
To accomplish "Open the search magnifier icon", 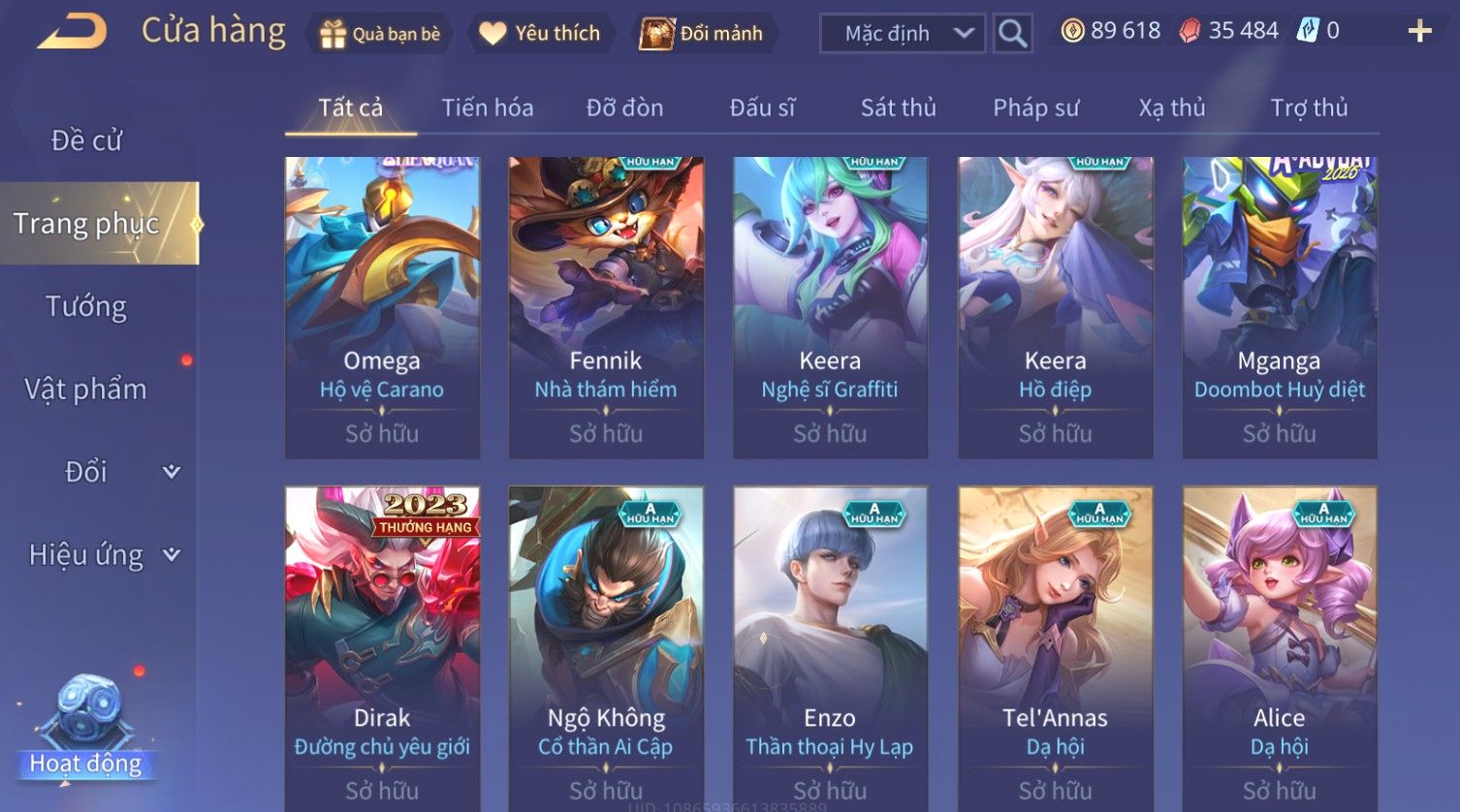I will 1012,33.
